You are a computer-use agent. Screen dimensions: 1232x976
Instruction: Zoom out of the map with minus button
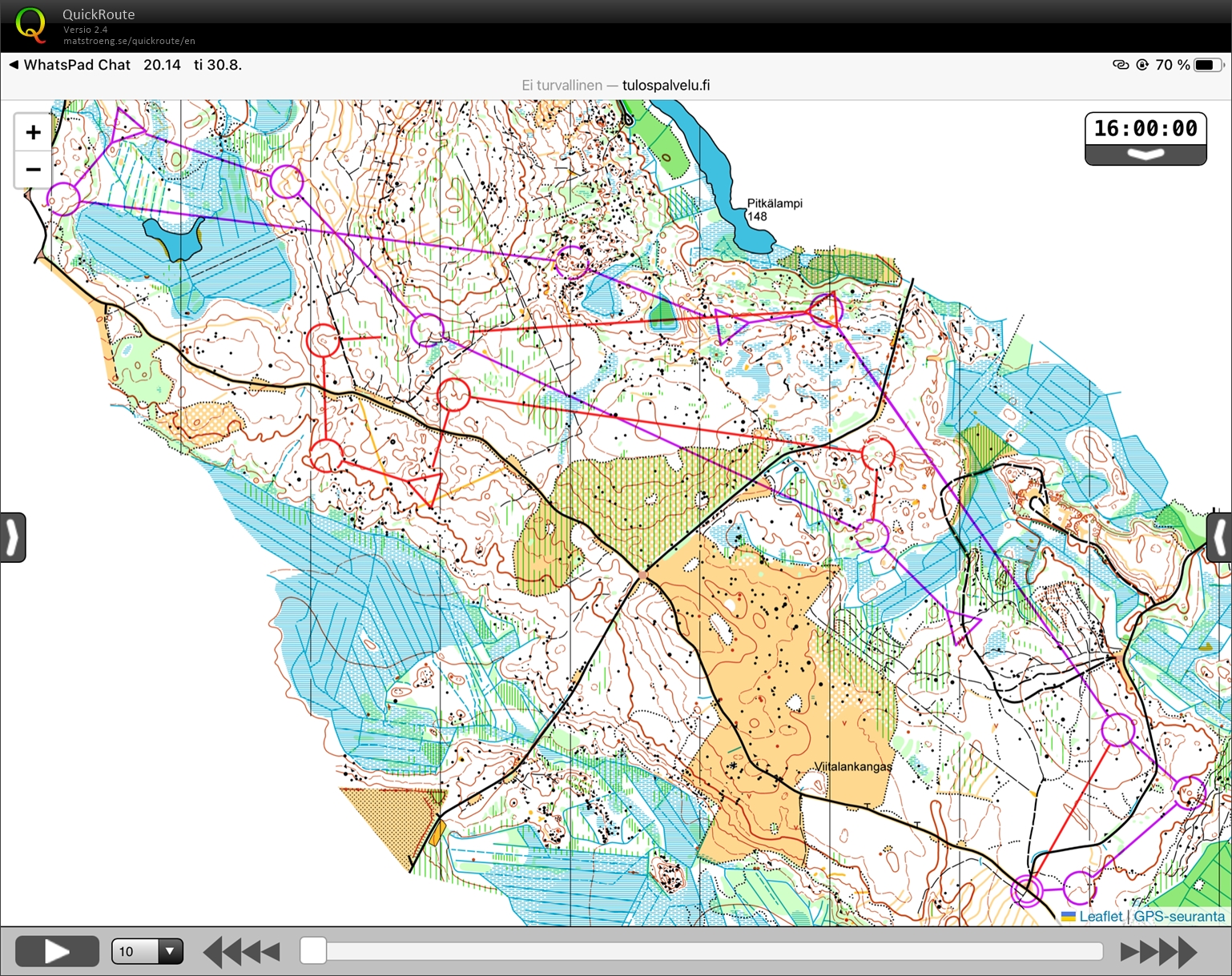click(33, 170)
